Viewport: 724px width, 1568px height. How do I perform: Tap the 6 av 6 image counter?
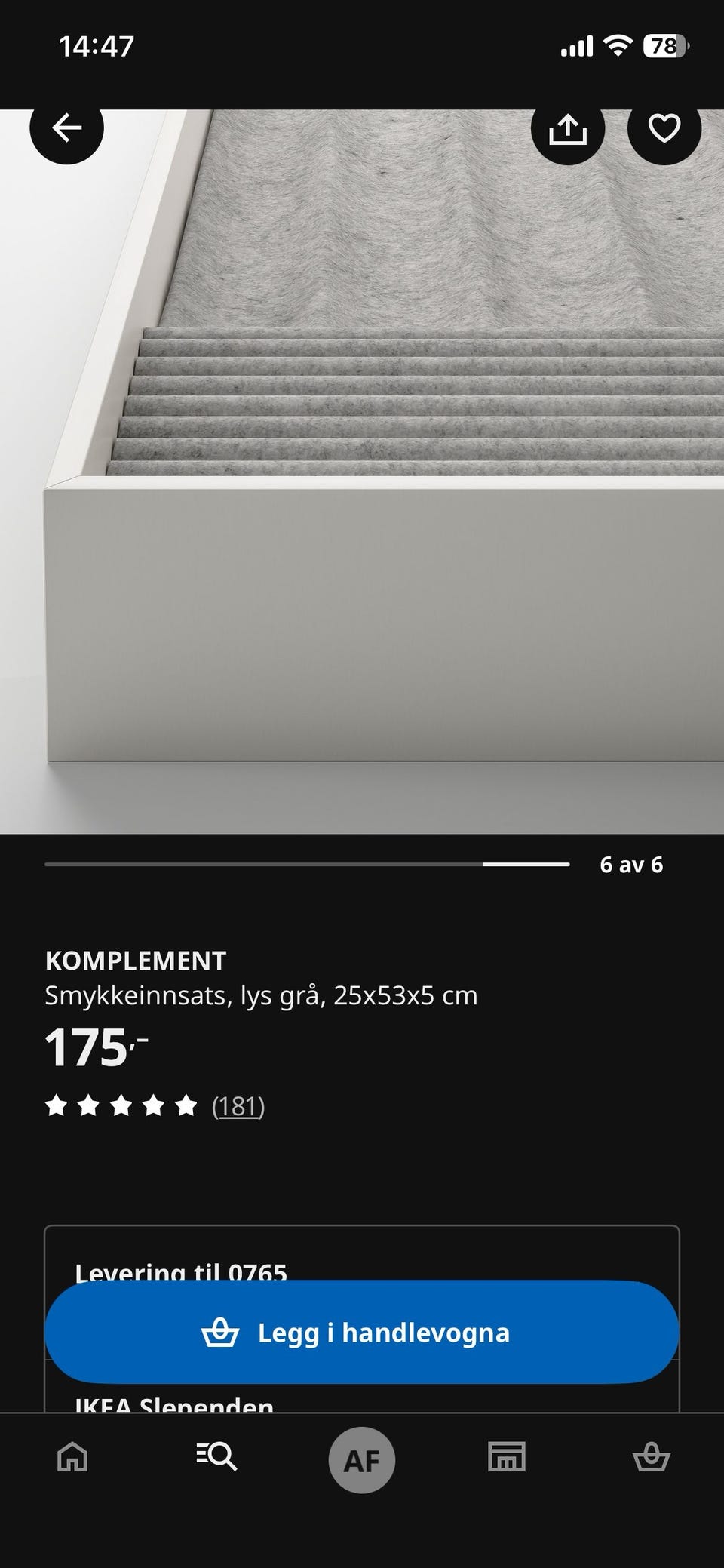tap(631, 865)
